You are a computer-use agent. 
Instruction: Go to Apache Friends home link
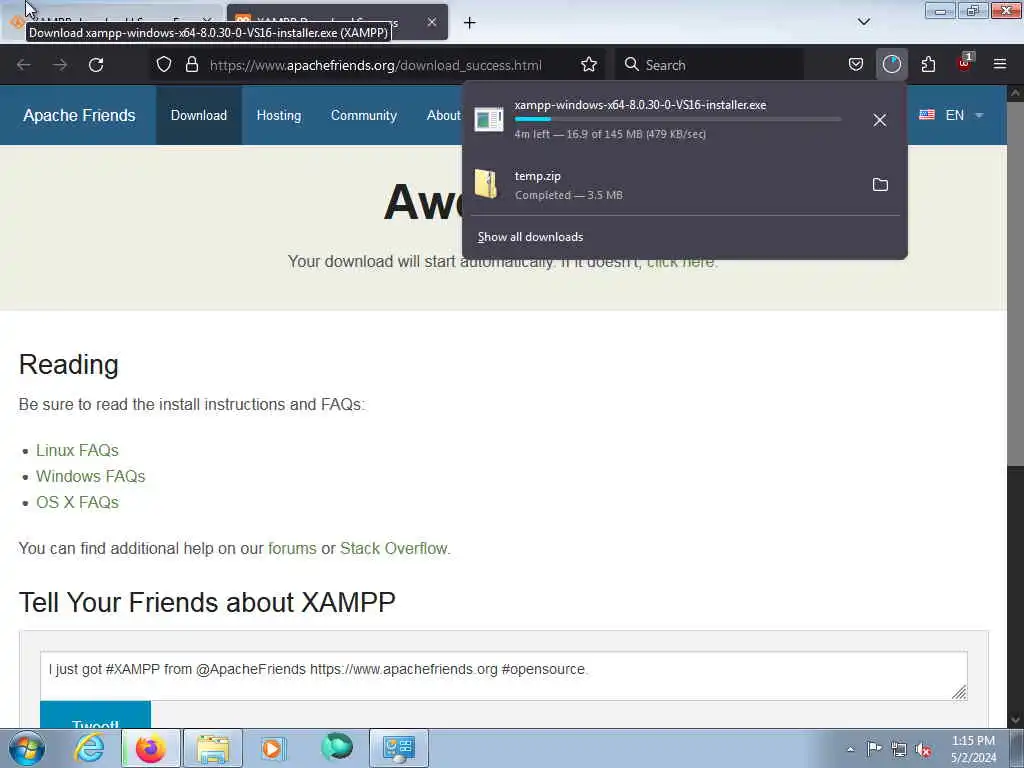79,115
